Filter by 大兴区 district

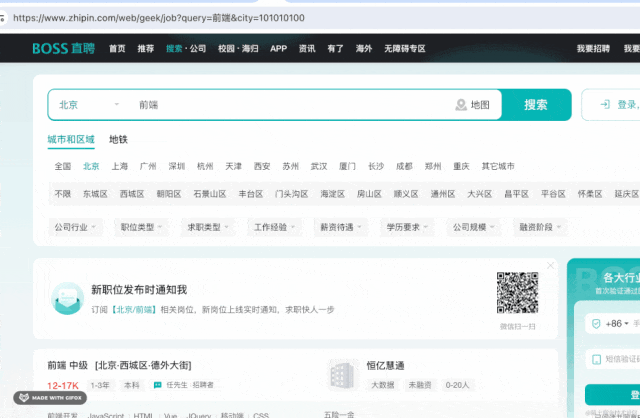480,194
